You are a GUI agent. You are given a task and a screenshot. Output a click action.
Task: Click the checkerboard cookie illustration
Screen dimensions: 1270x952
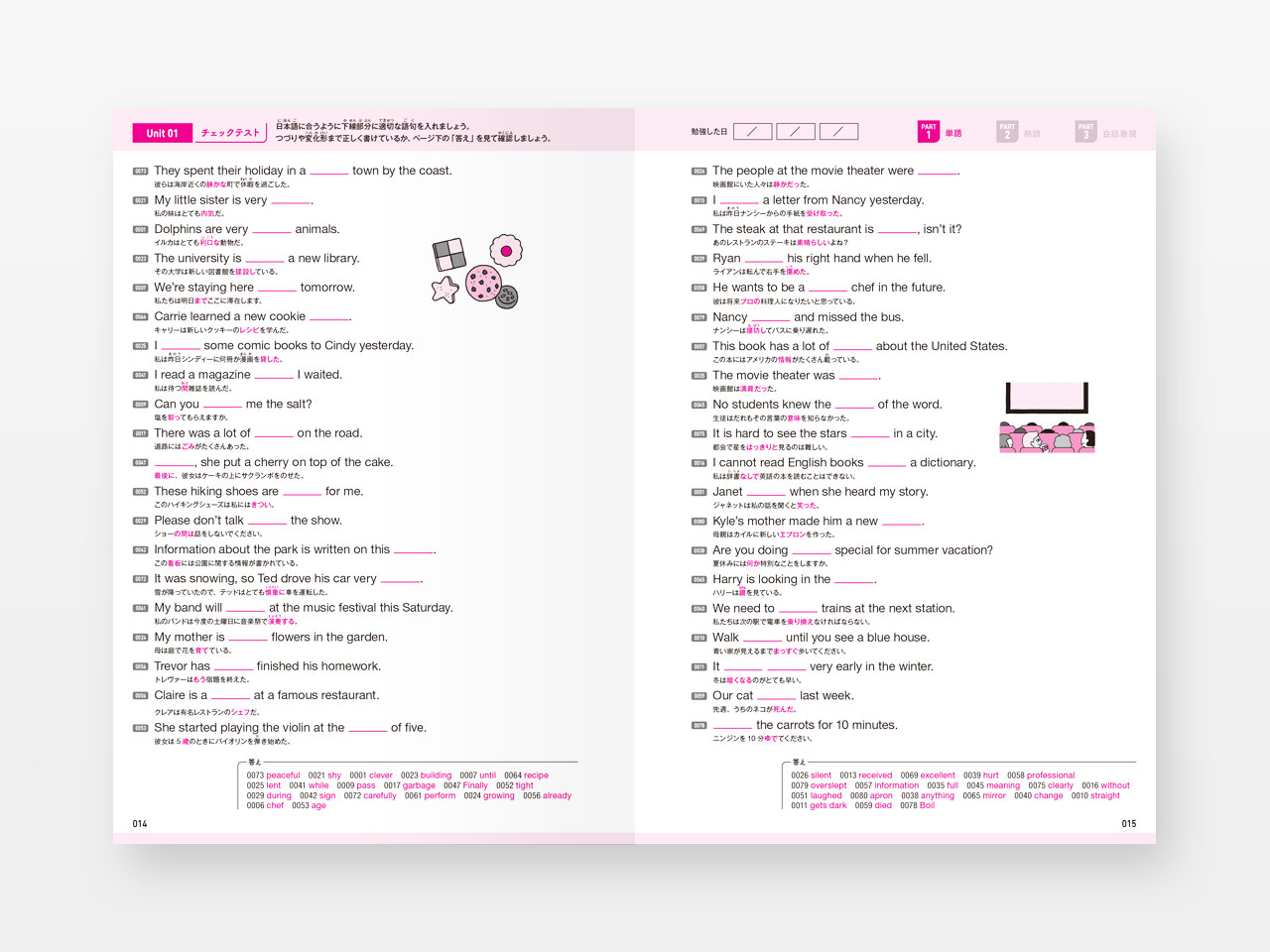pos(449,255)
